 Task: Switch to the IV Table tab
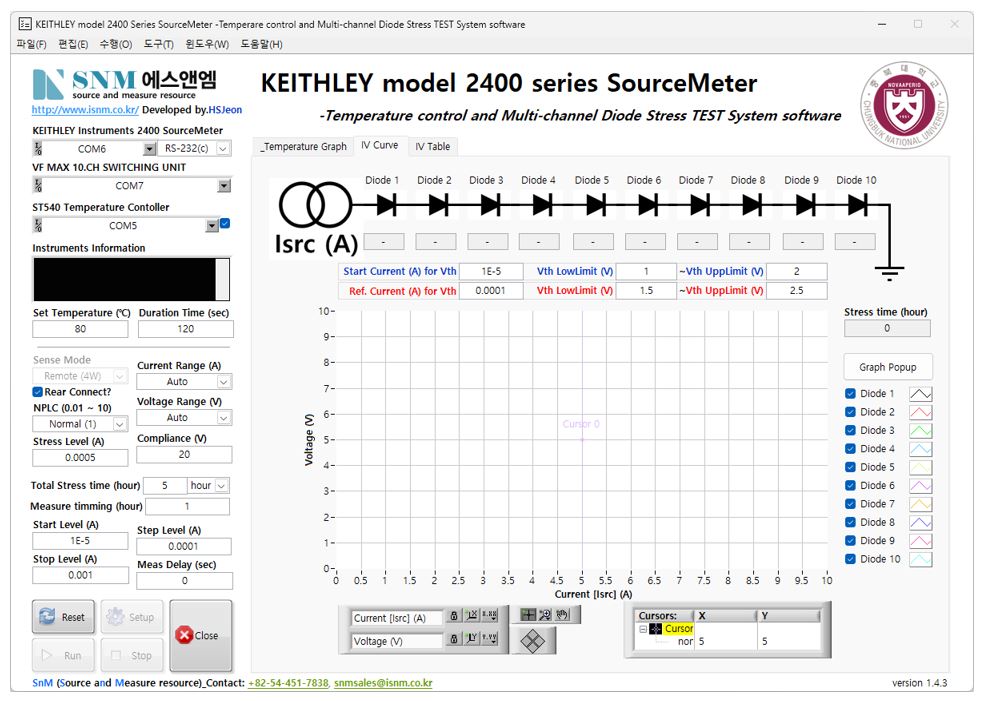click(433, 147)
